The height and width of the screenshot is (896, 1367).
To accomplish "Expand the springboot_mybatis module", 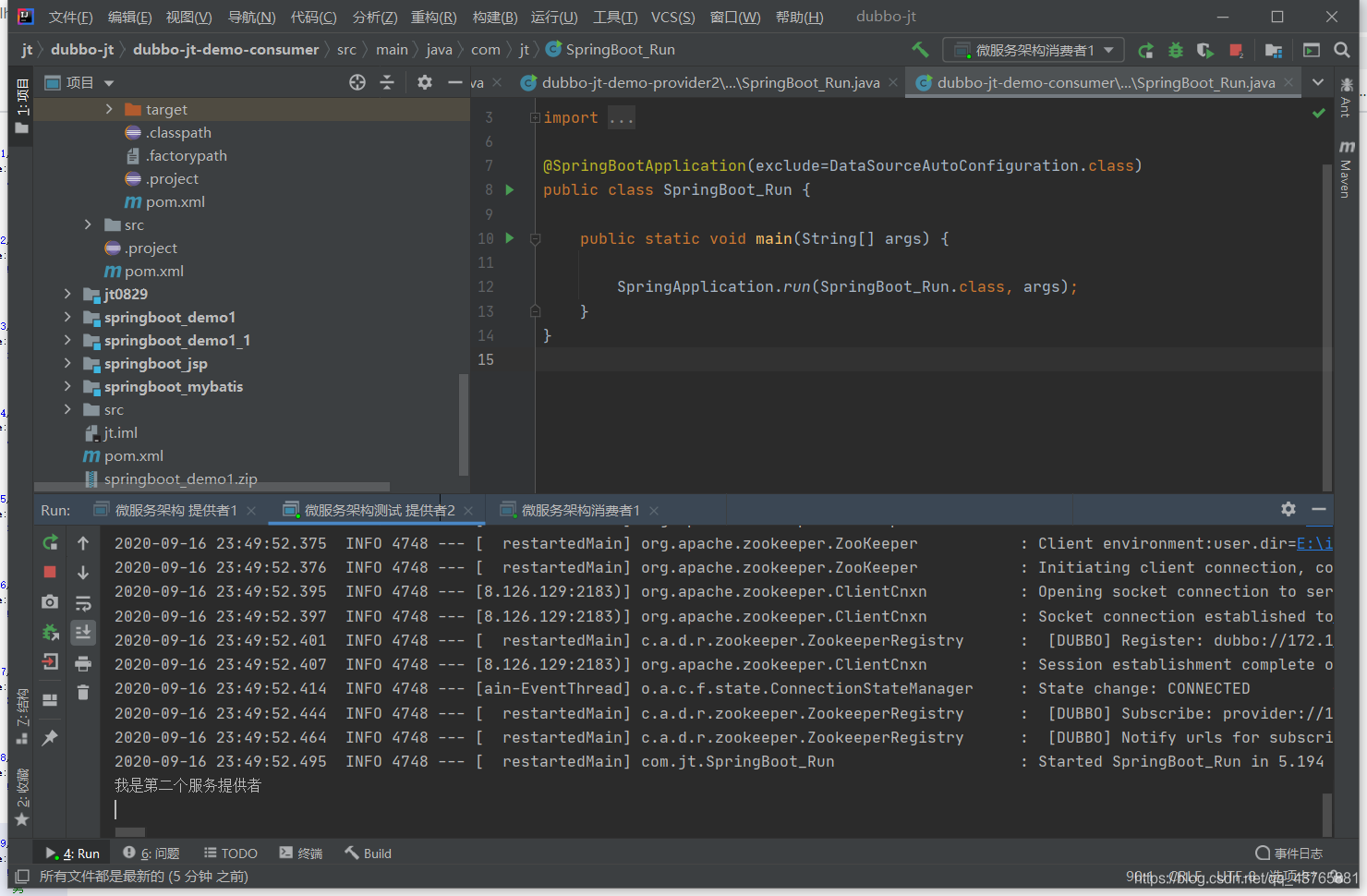I will point(67,386).
